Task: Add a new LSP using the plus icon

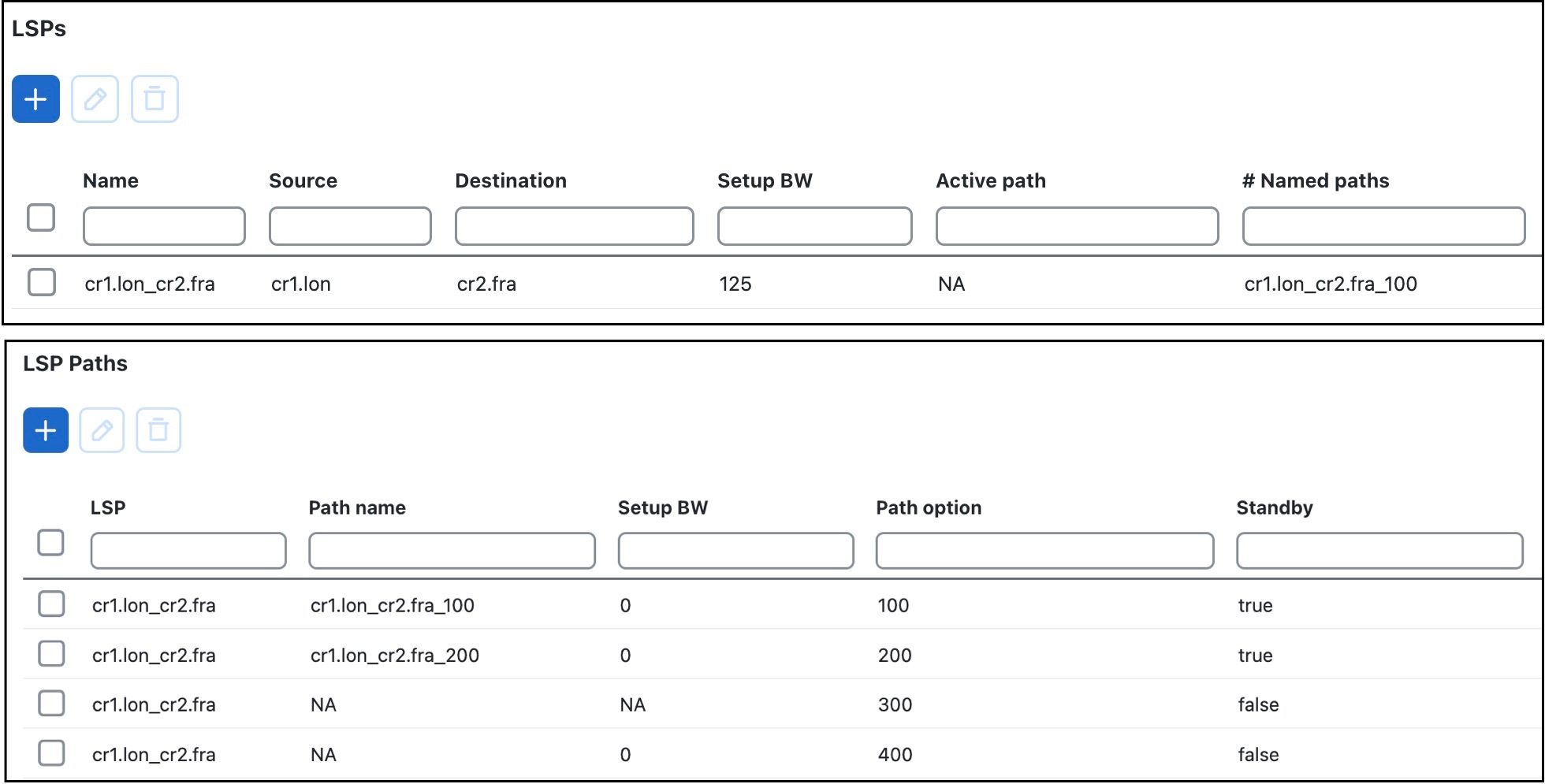Action: [x=35, y=98]
